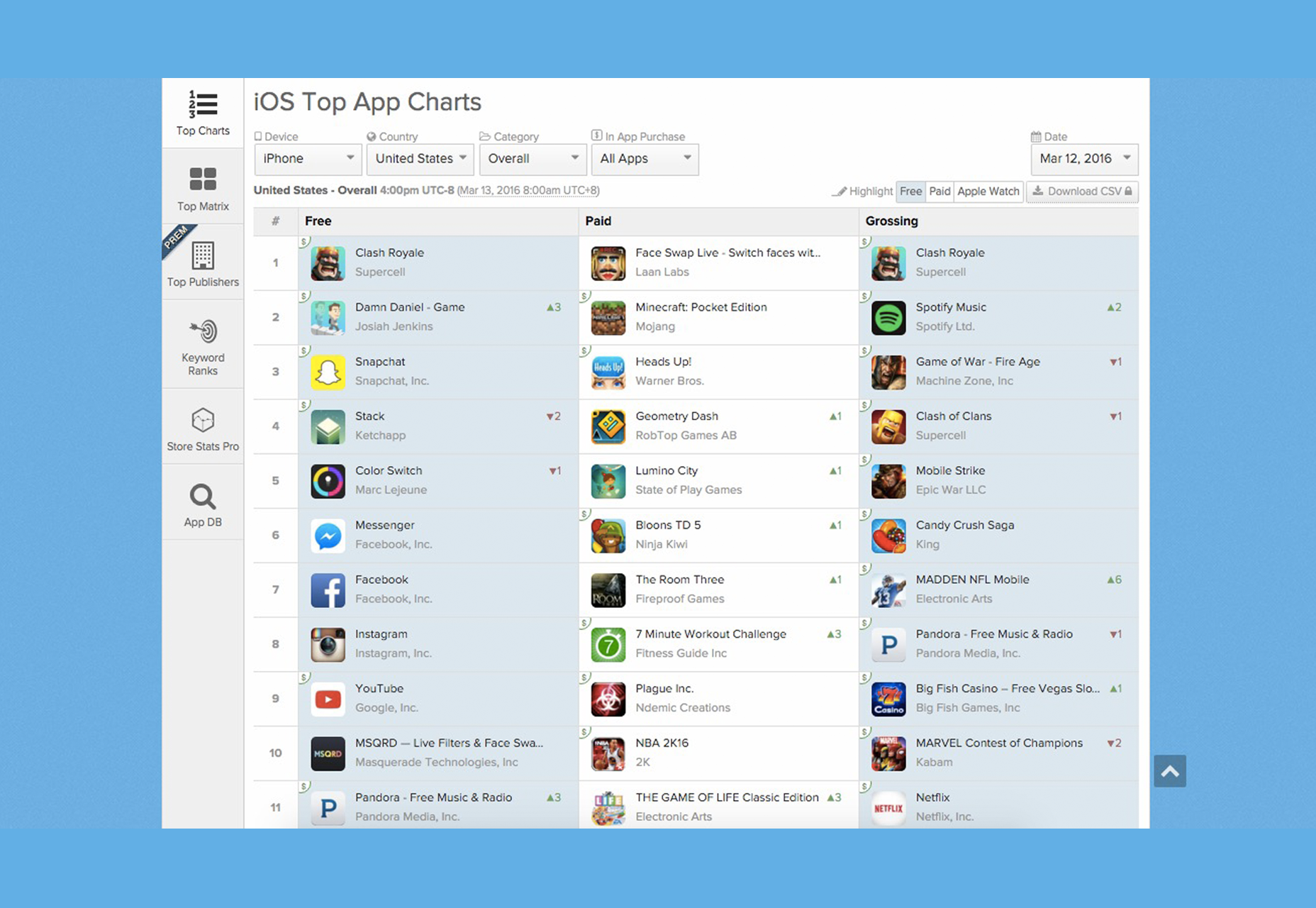Screen dimensions: 1316x908
Task: Expand the Device dropdown showing iPhone
Action: 308,159
